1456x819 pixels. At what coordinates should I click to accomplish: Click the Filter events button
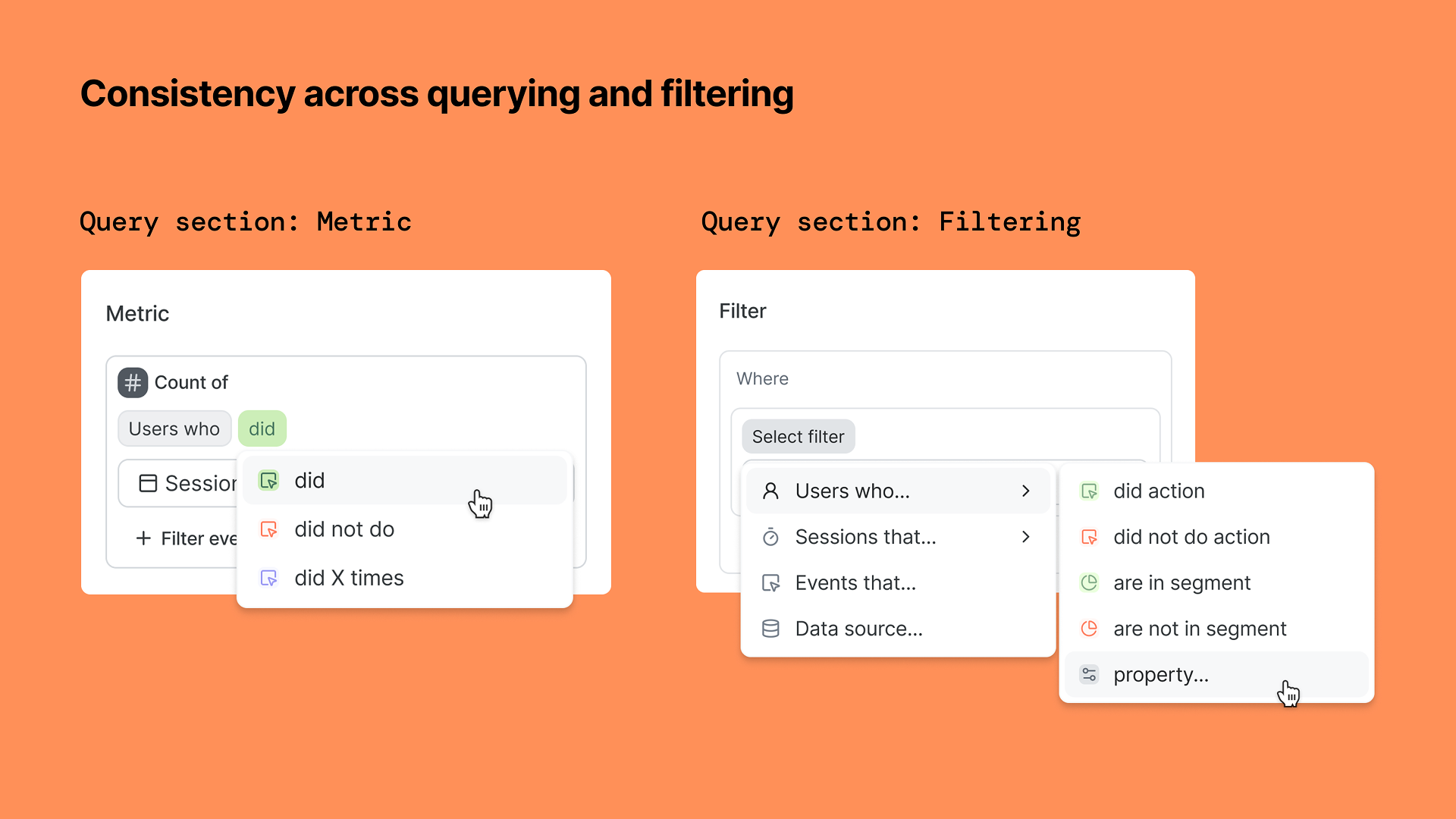(x=187, y=538)
